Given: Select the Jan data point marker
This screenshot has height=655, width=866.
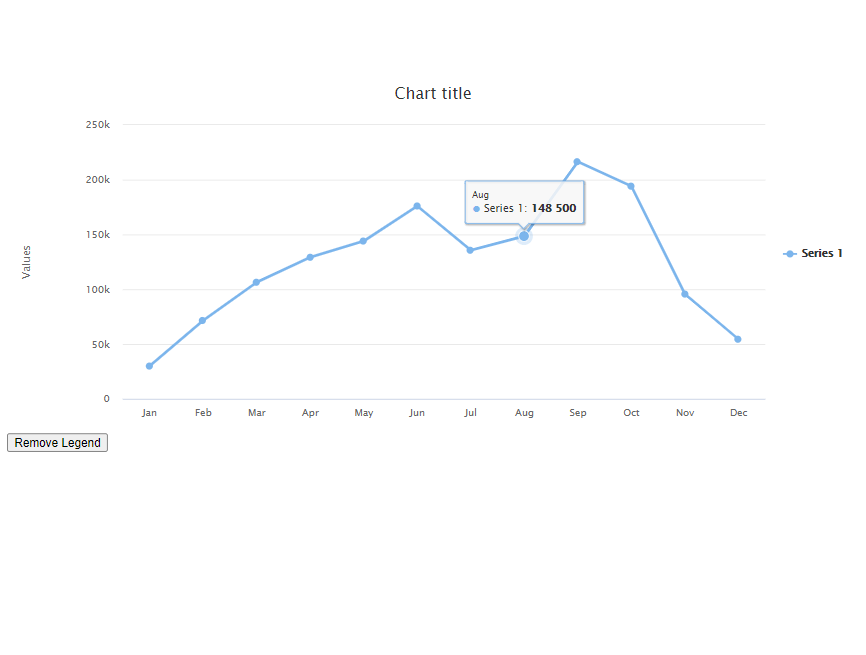Looking at the screenshot, I should click(149, 366).
